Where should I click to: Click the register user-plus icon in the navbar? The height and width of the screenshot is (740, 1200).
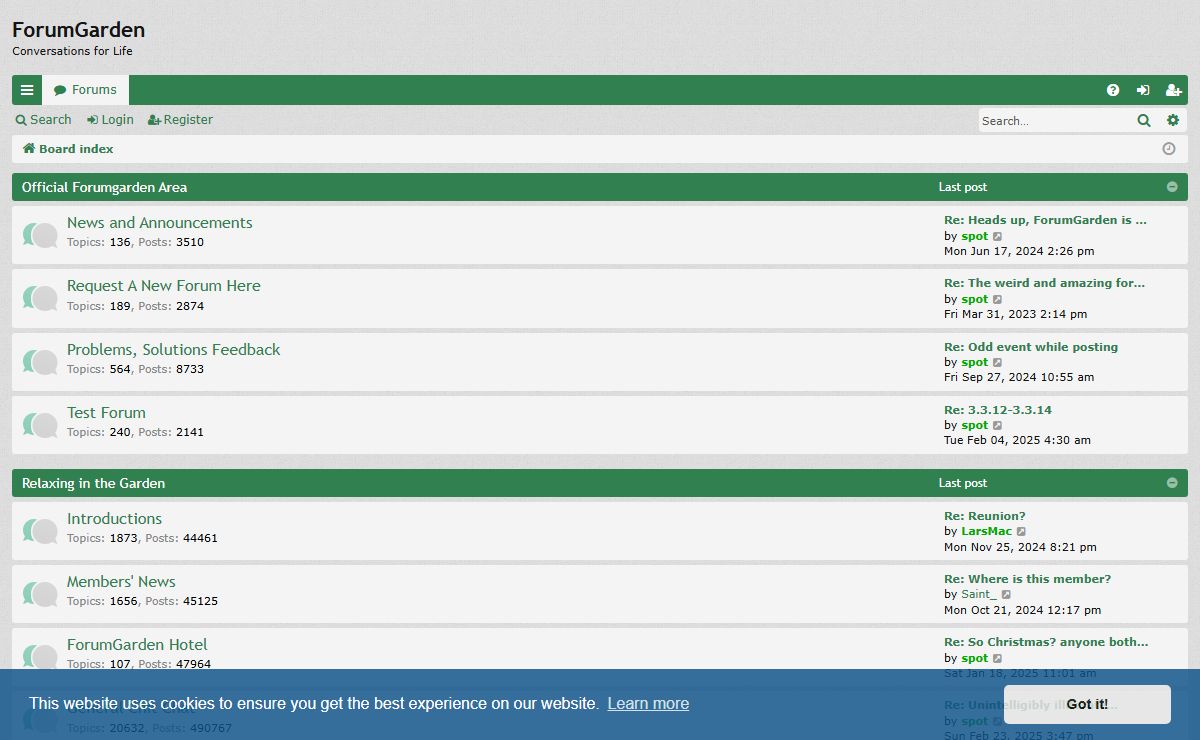point(1173,90)
